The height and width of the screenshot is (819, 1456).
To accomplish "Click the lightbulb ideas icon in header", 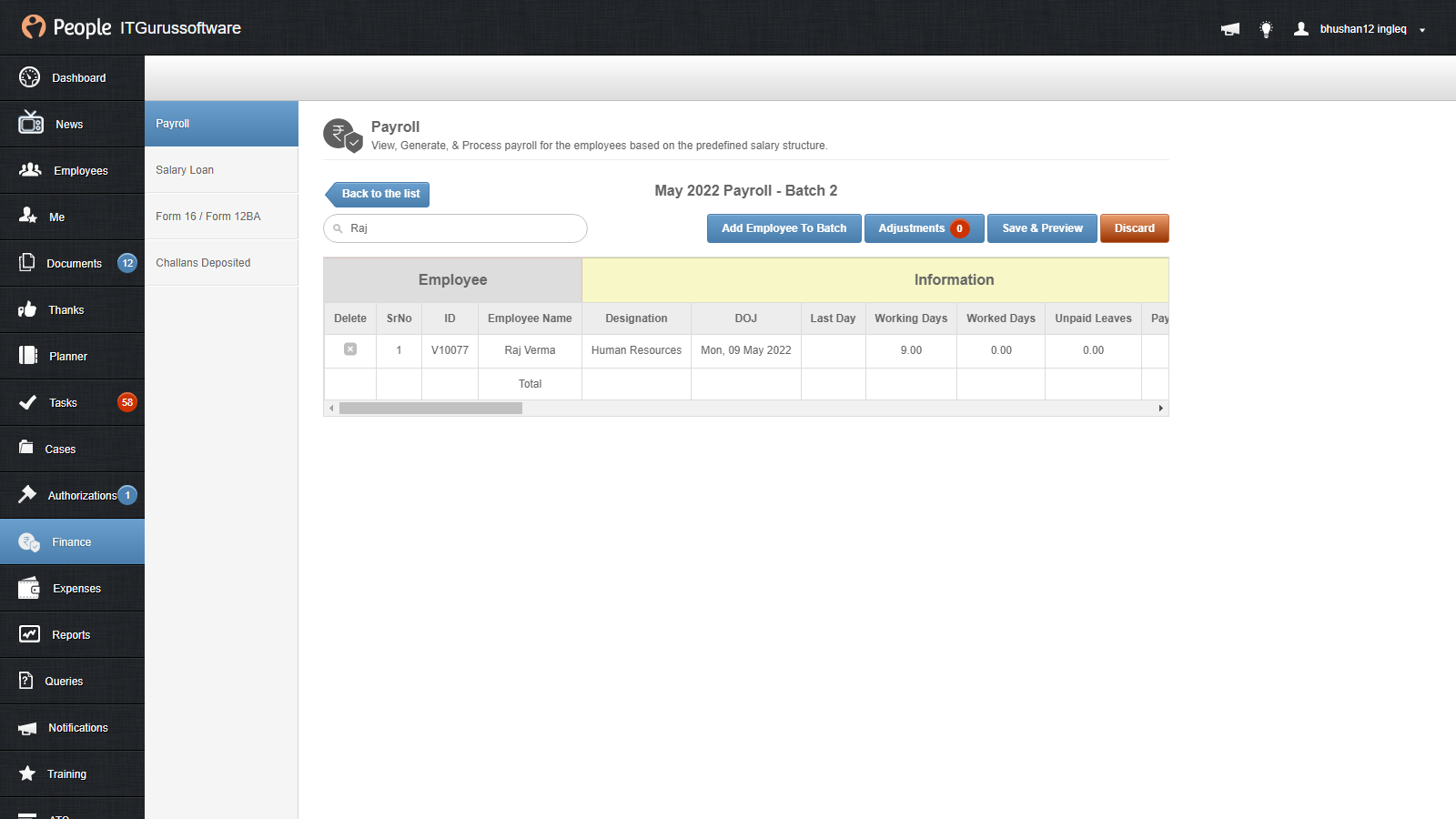I will tap(1266, 29).
